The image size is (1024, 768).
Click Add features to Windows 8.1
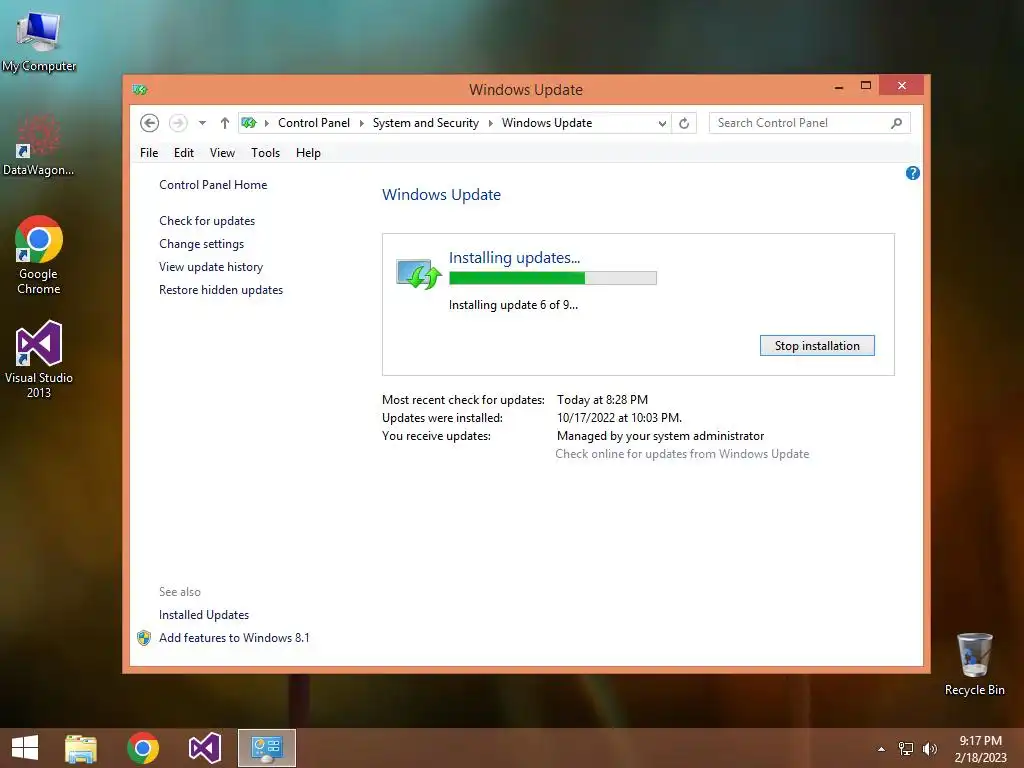pyautogui.click(x=234, y=637)
